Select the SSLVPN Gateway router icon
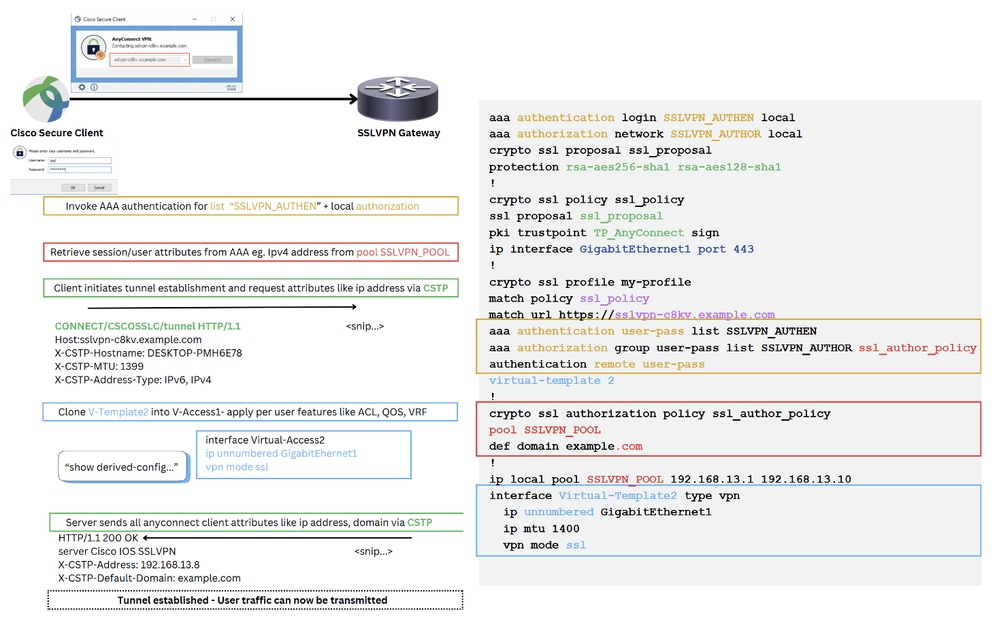This screenshot has width=999, height=625. pyautogui.click(x=398, y=99)
